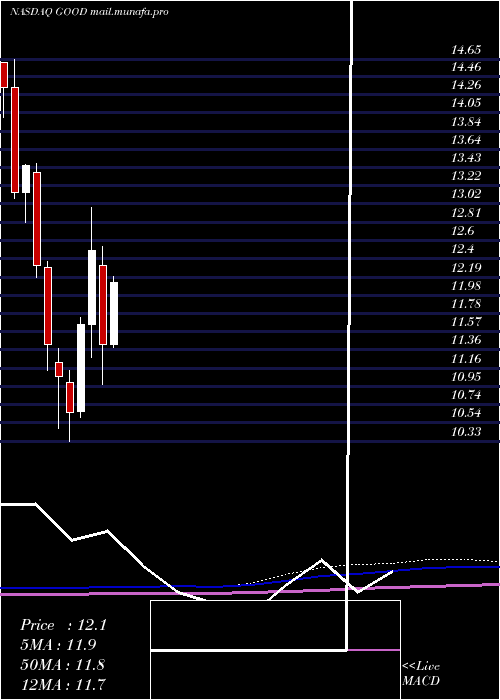Select the 10.95 price axis label
This screenshot has width=500, height=700.
tap(466, 377)
